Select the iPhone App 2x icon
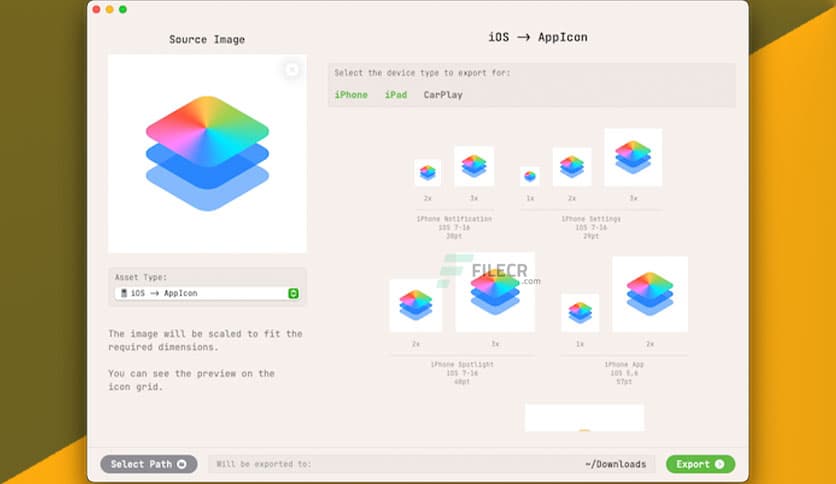 650,294
